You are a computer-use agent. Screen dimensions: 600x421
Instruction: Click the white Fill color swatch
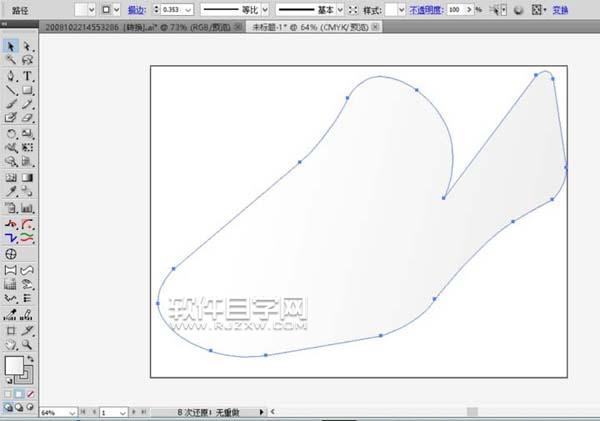click(14, 366)
